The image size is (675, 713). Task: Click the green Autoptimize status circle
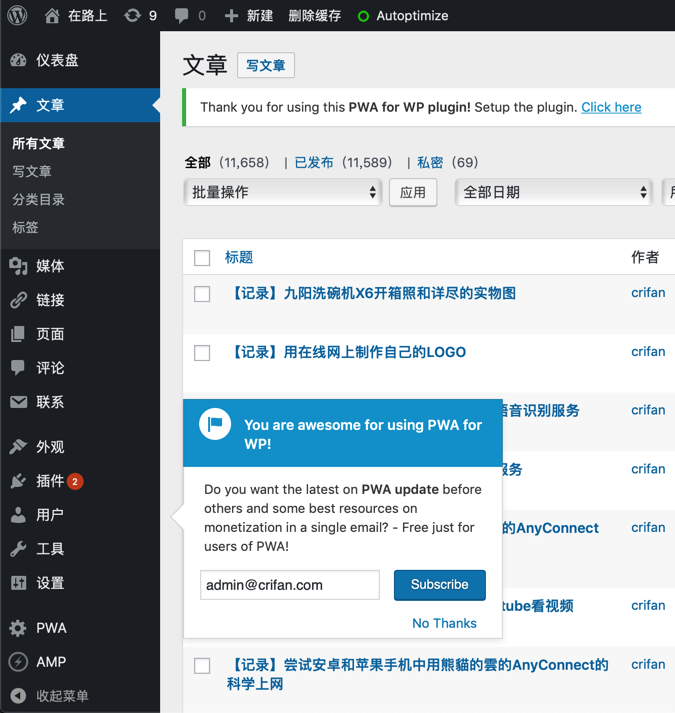click(x=363, y=16)
